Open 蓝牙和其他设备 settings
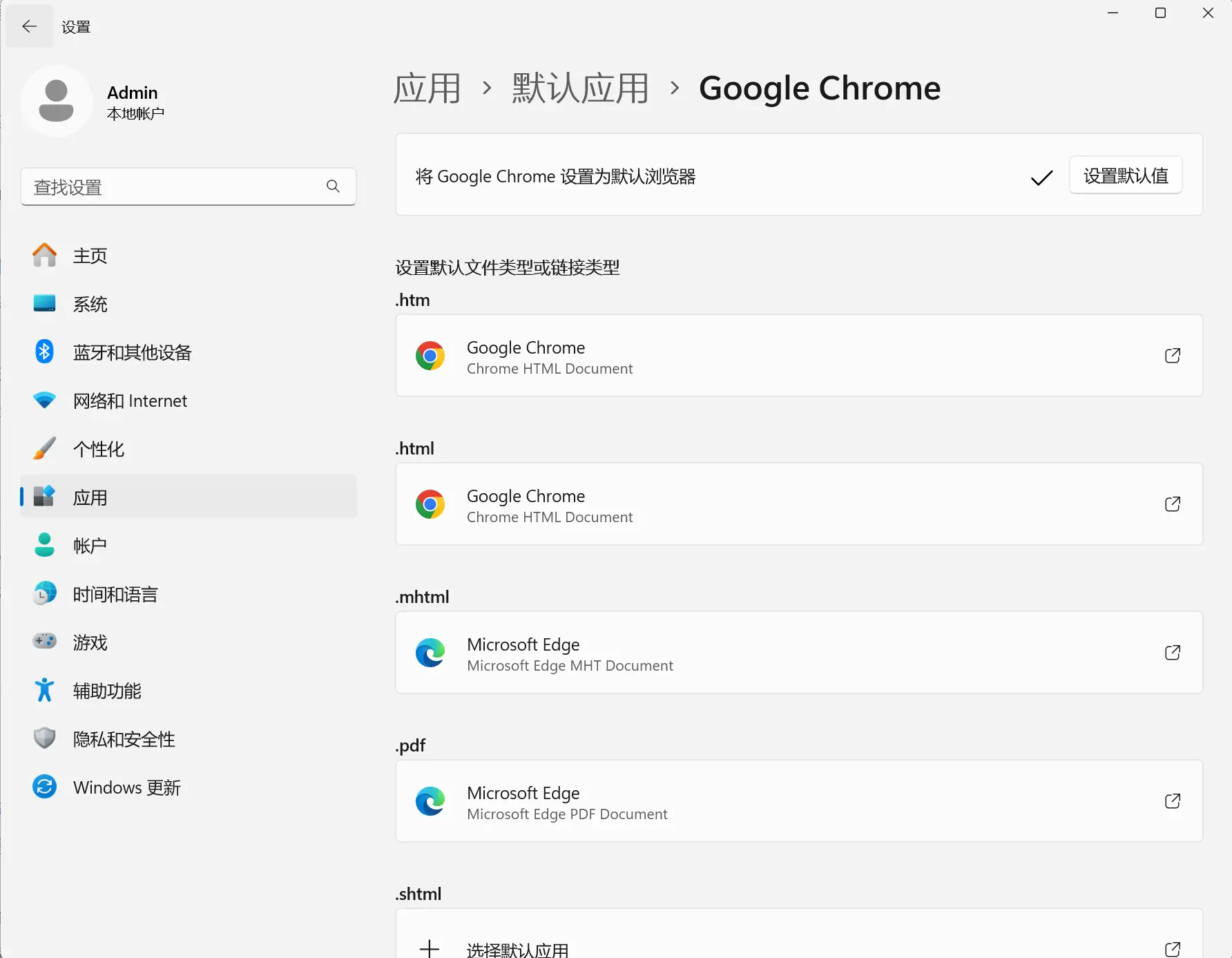 (132, 352)
